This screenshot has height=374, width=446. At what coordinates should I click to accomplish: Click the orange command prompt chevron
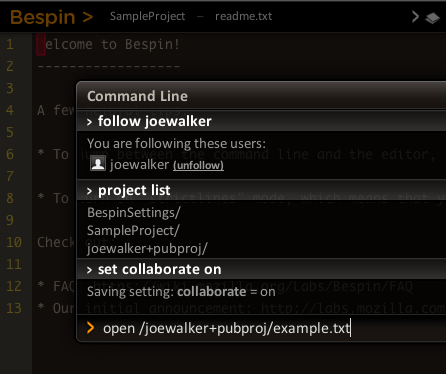[x=90, y=328]
